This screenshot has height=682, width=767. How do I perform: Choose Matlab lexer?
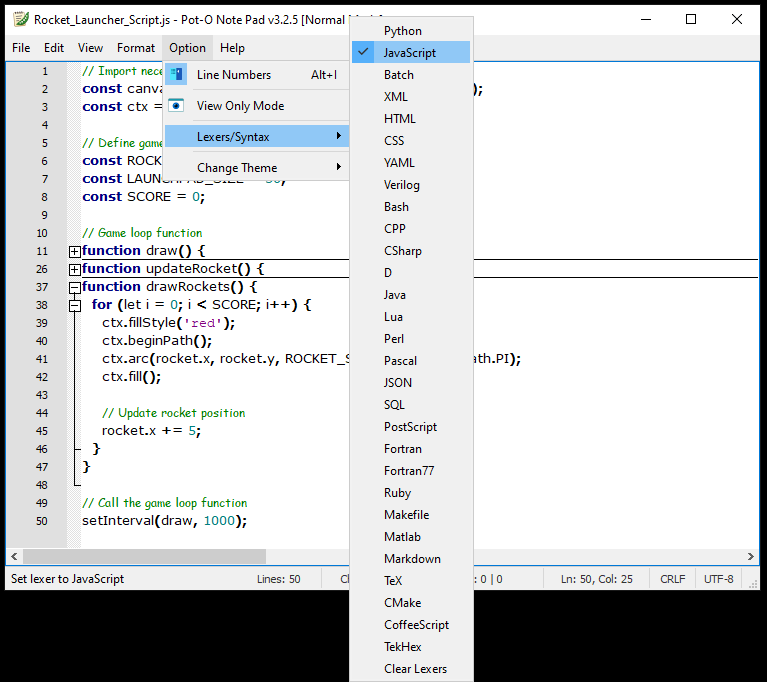411,537
